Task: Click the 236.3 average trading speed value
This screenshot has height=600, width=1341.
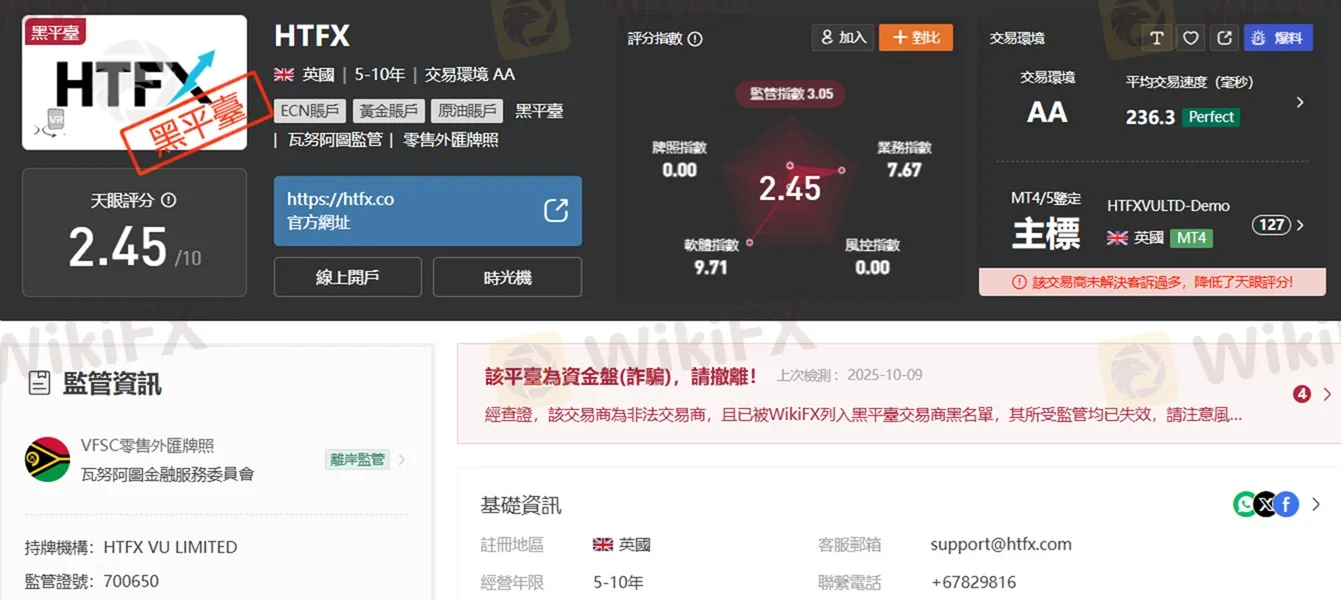Action: (x=1150, y=117)
